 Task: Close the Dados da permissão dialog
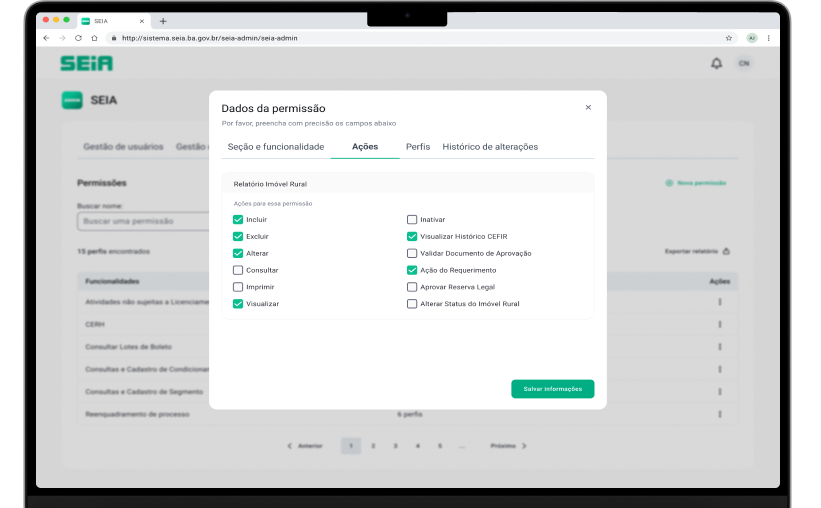pyautogui.click(x=588, y=107)
